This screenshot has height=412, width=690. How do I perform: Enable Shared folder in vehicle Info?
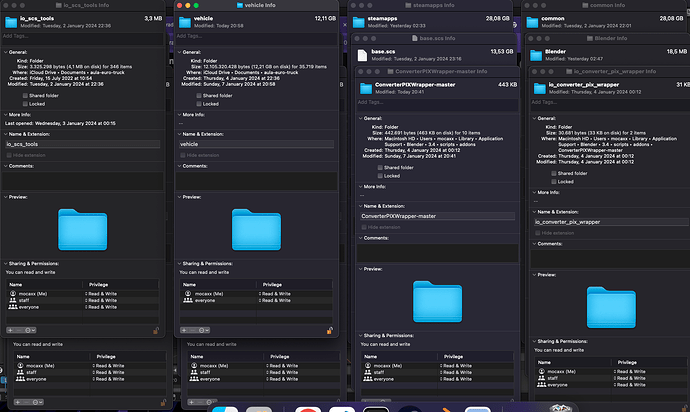click(199, 96)
